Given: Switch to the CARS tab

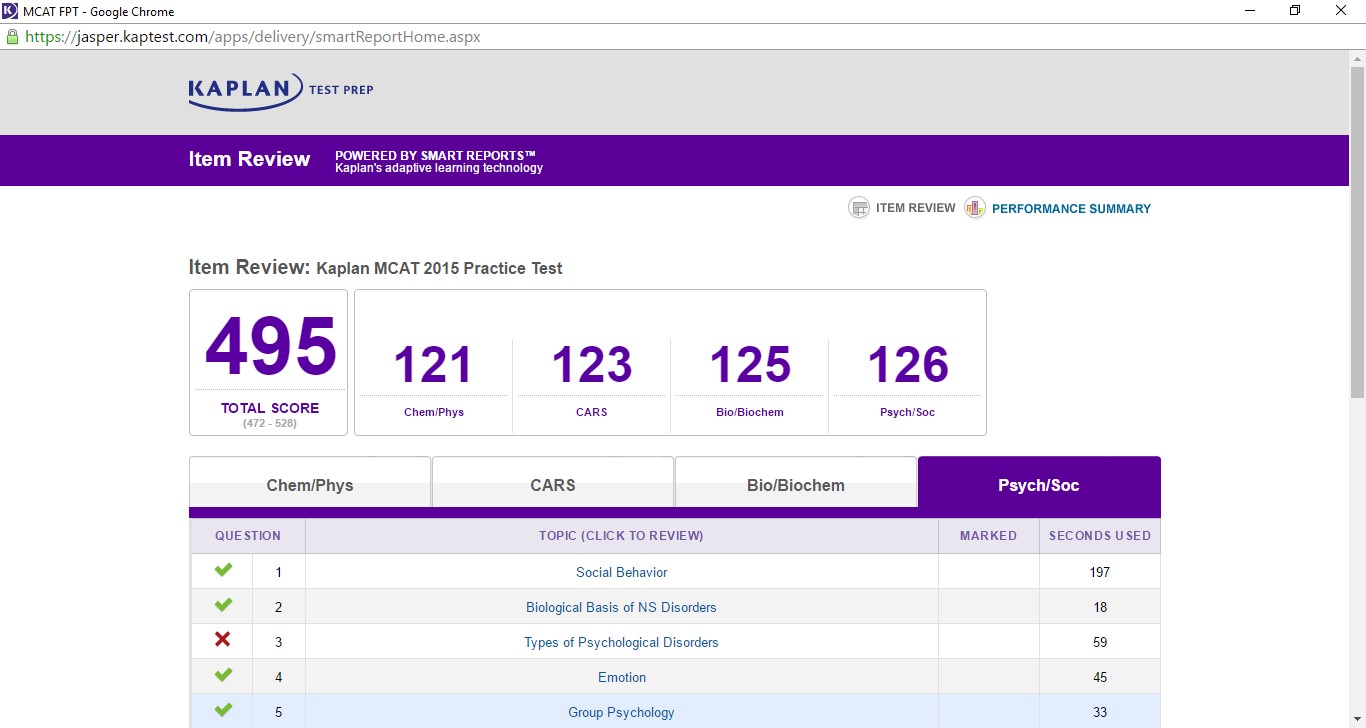Looking at the screenshot, I should [x=553, y=483].
